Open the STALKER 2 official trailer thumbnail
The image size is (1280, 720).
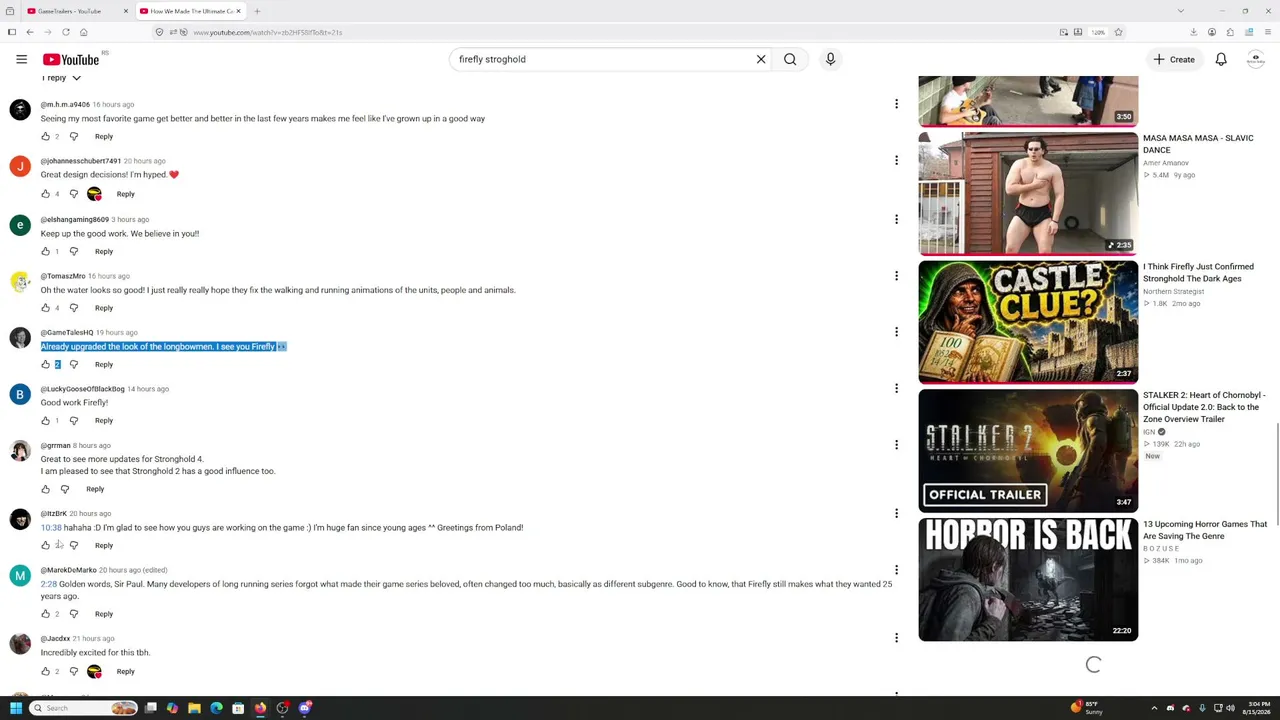(1028, 451)
